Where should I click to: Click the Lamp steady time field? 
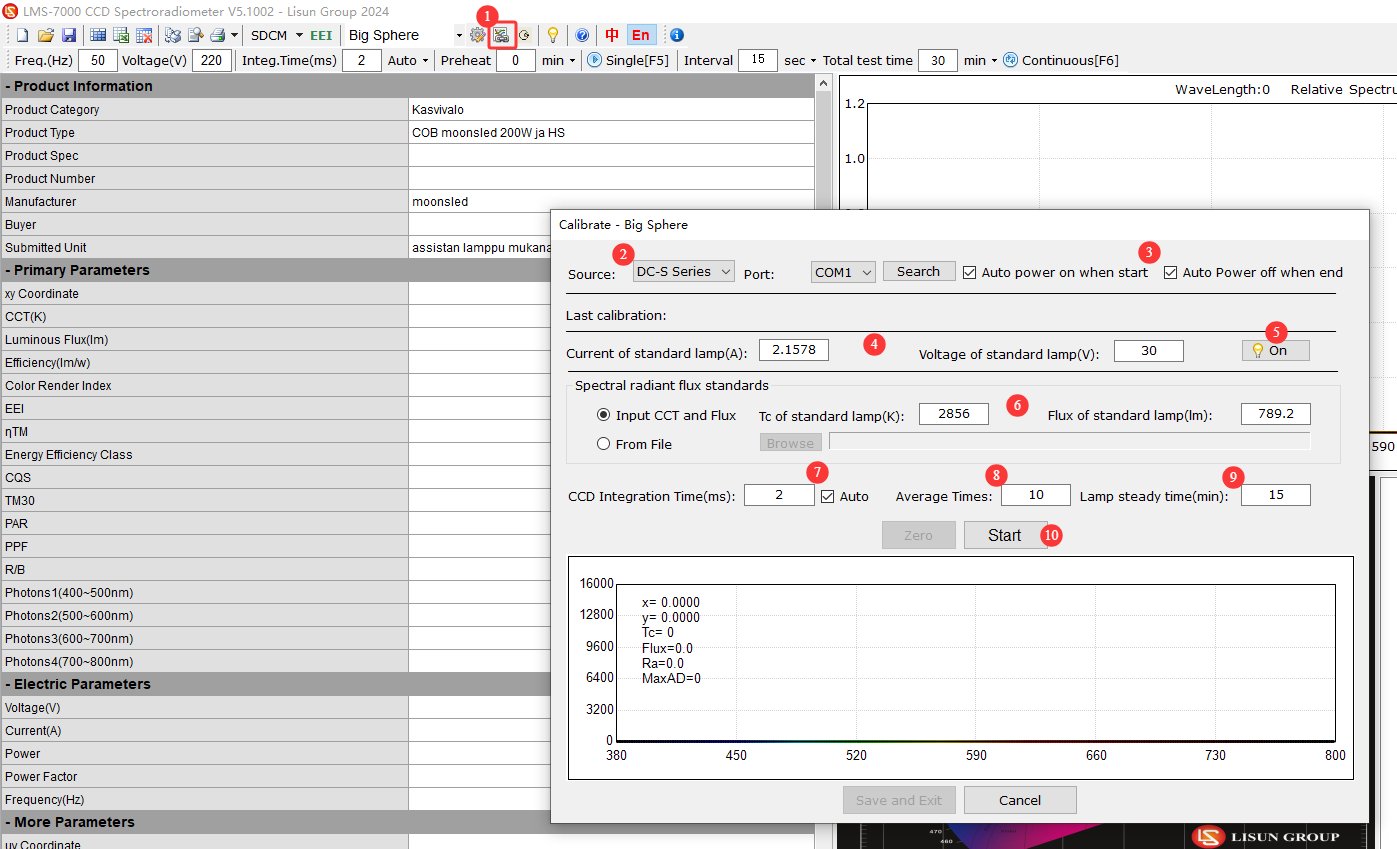point(1276,495)
